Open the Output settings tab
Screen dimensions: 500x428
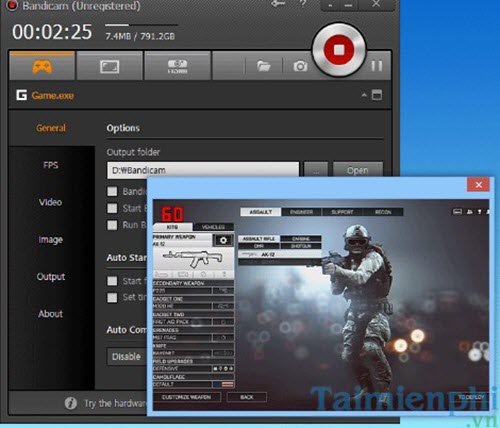[51, 276]
